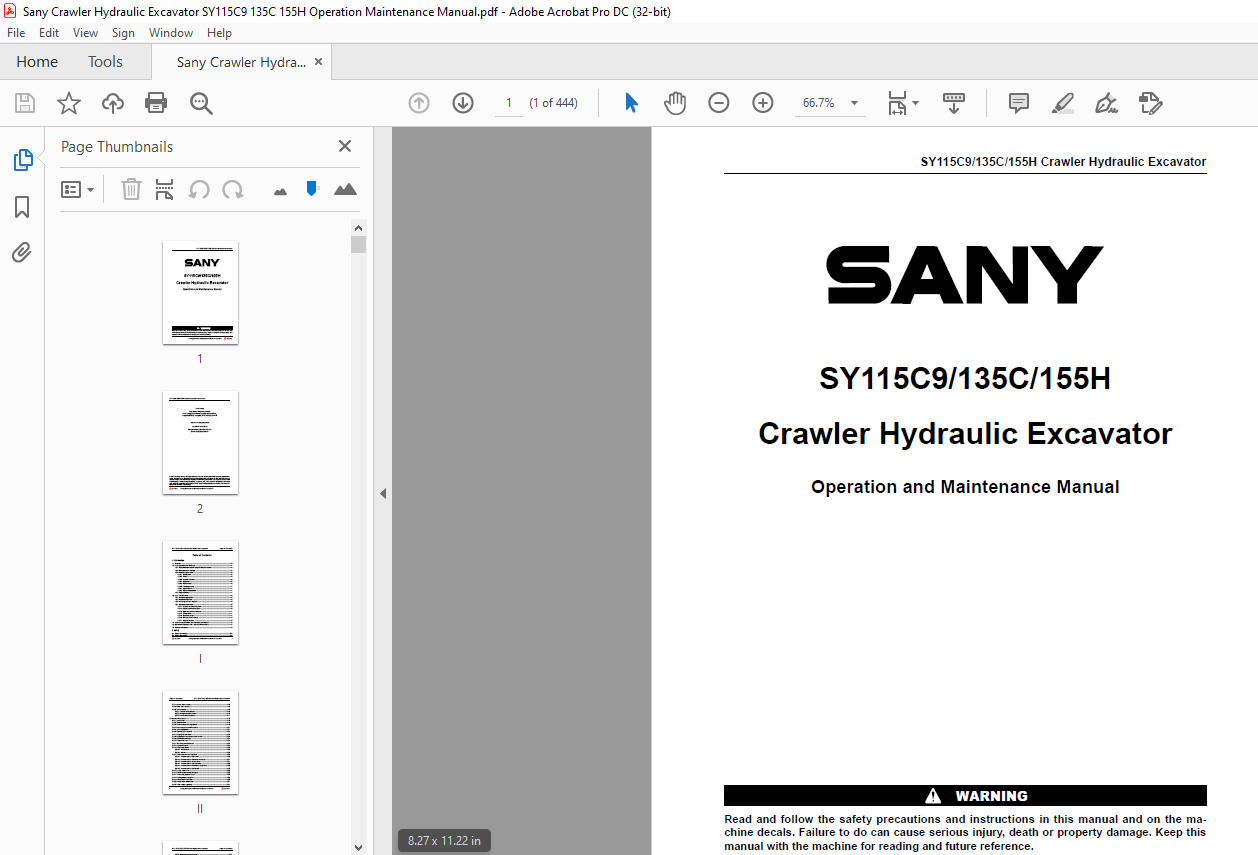The width and height of the screenshot is (1258, 855).
Task: Enlarge thumbnail size large mountain
Action: [345, 189]
